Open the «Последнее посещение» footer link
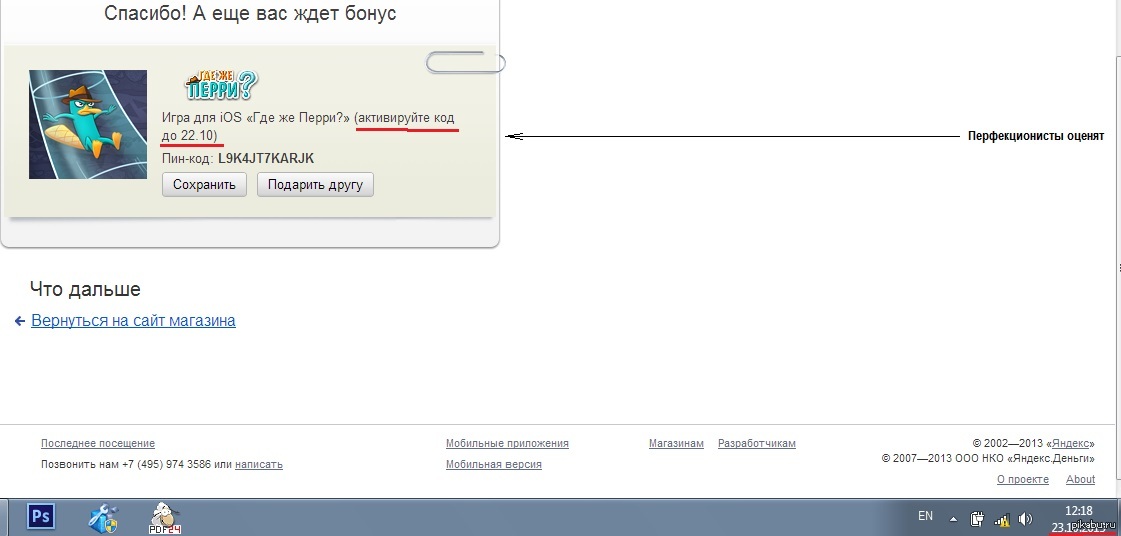Viewport: 1121px width, 536px height. tap(98, 443)
